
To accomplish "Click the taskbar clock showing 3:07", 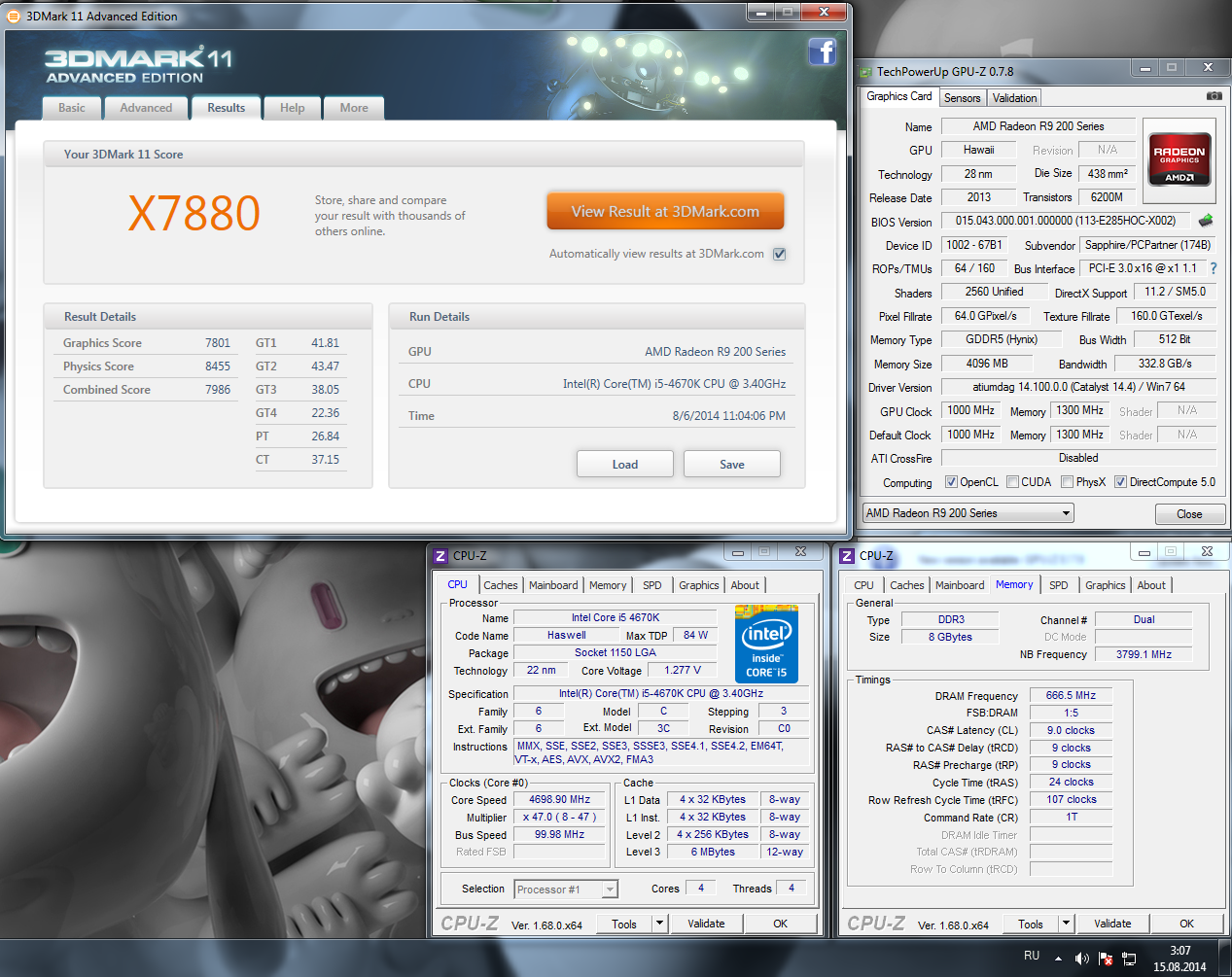I will coord(1180,951).
